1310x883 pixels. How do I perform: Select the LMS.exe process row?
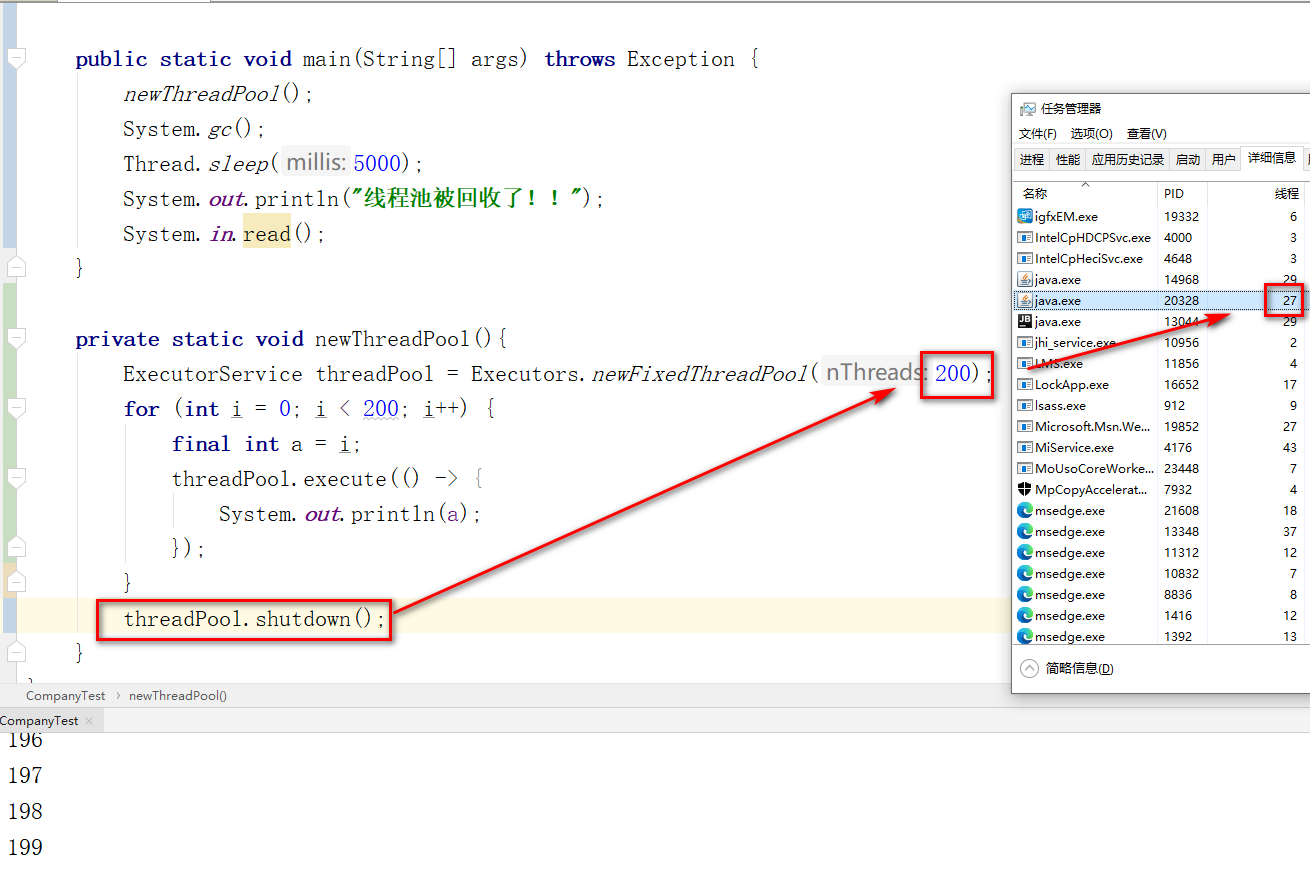[1160, 363]
